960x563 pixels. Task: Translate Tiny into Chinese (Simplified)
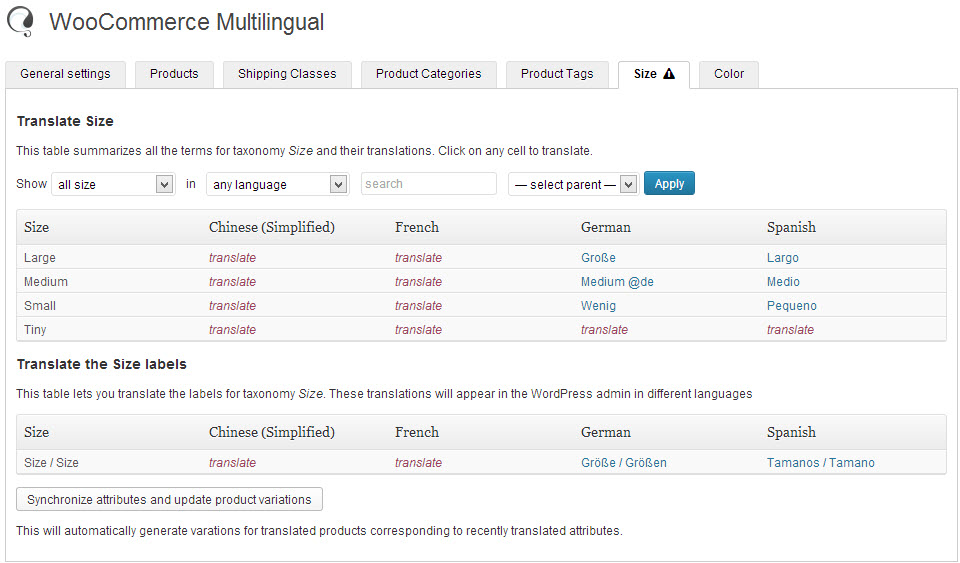click(x=233, y=329)
